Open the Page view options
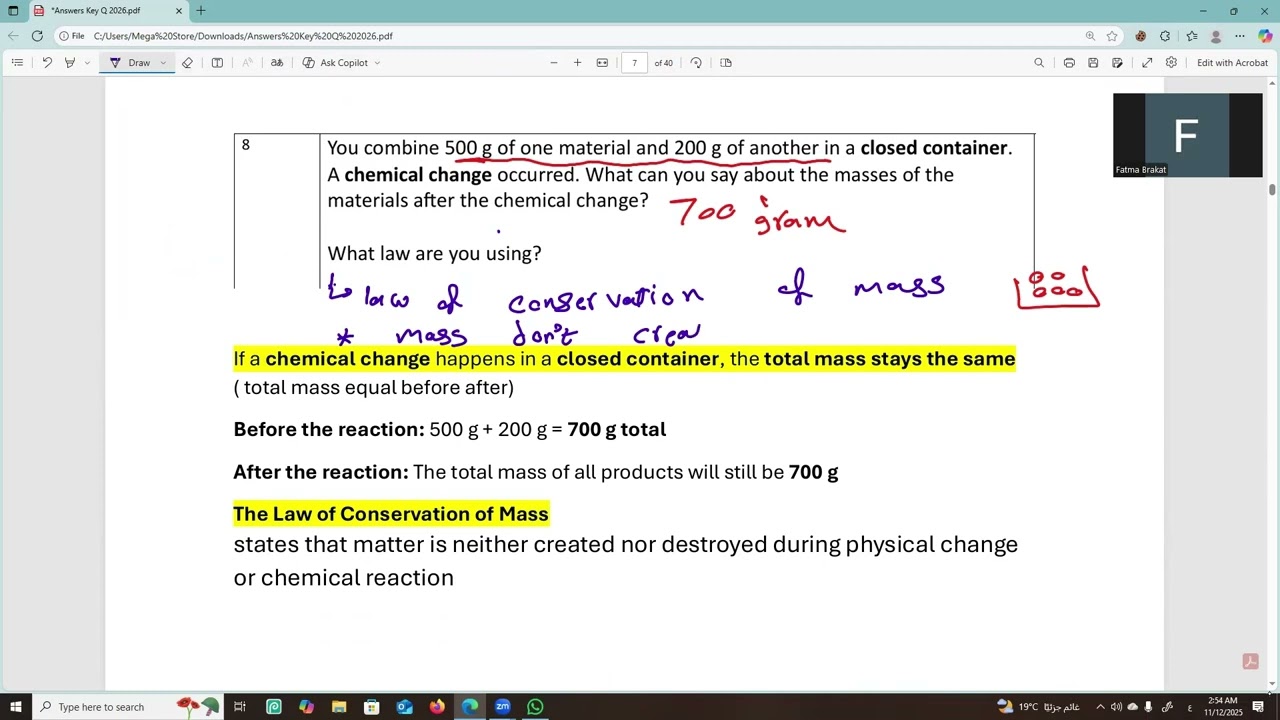The image size is (1280, 720). click(726, 63)
